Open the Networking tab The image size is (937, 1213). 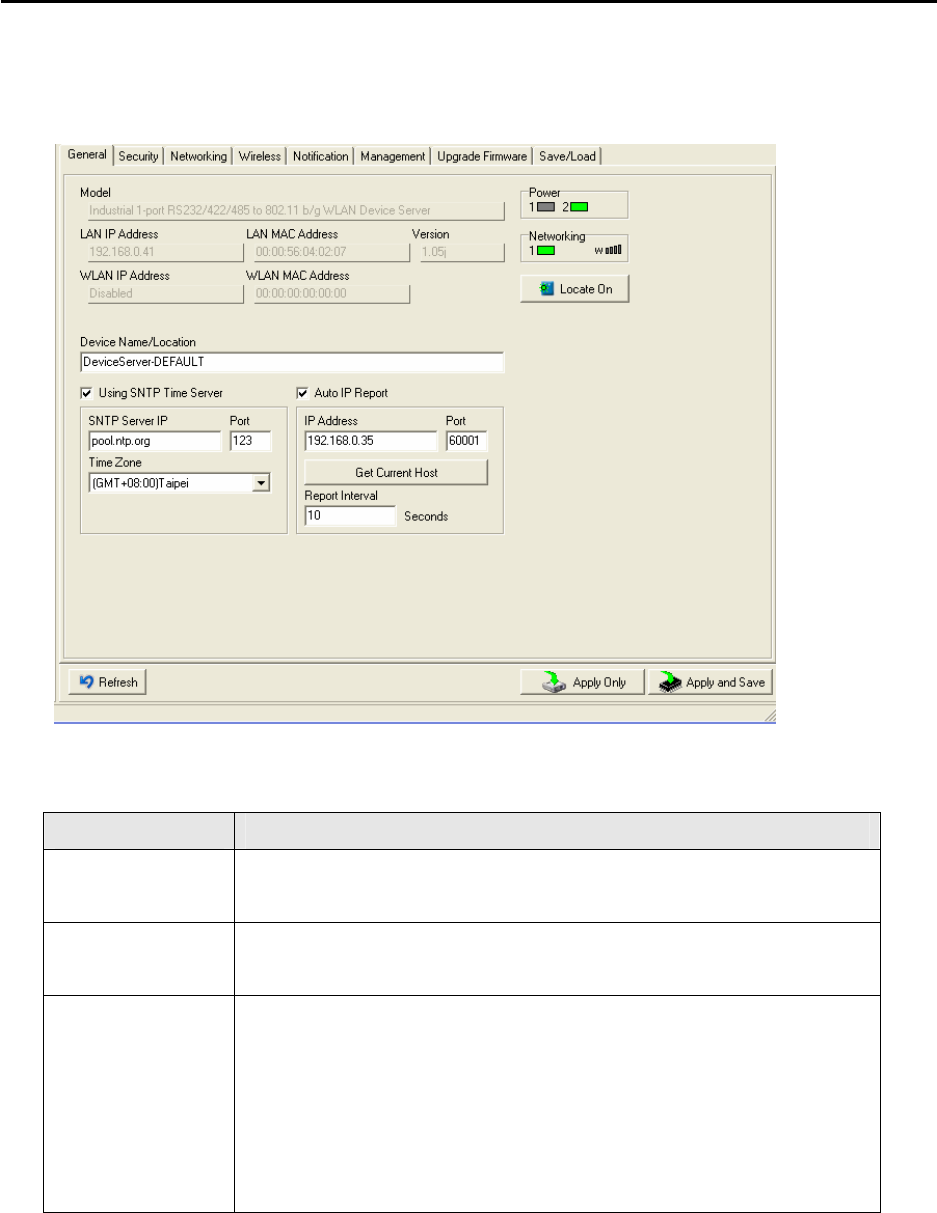pos(198,156)
